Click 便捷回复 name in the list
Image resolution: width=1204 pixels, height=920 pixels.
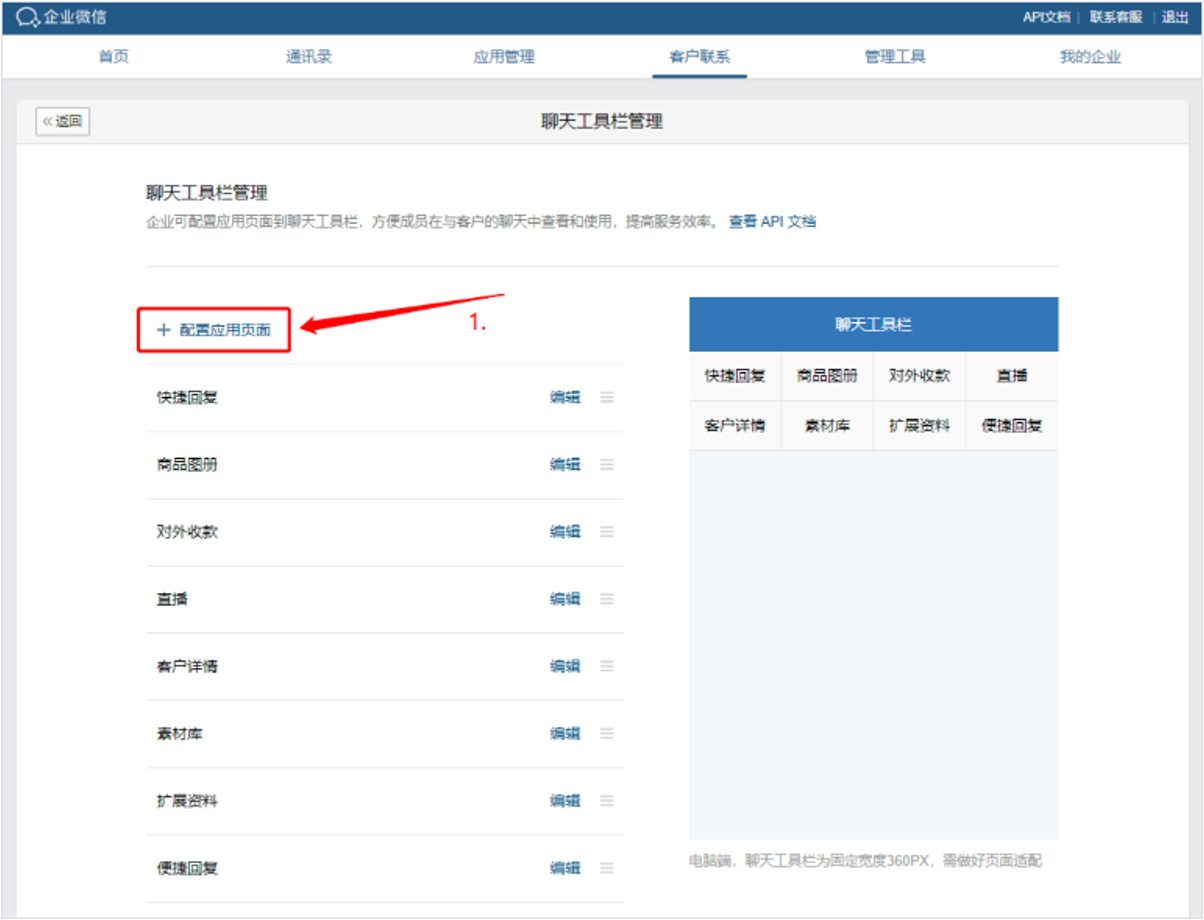(x=187, y=868)
